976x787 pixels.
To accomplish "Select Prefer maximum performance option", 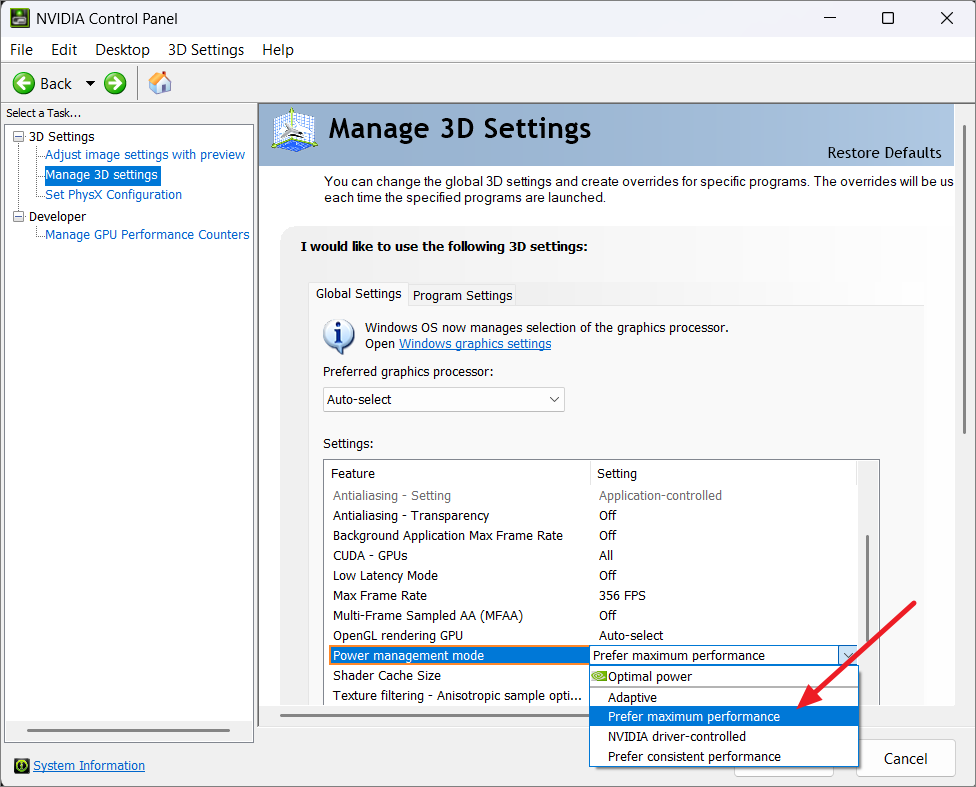I will [724, 717].
